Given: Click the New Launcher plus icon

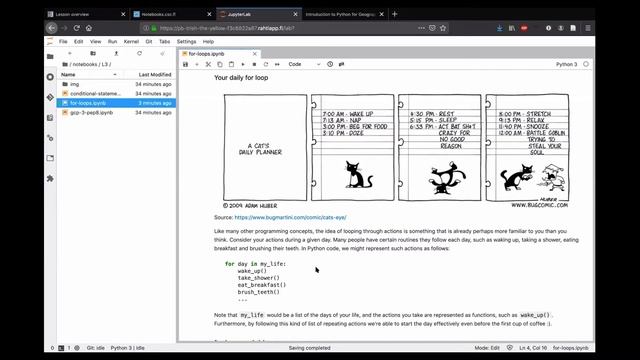Looking at the screenshot, I should point(70,53).
